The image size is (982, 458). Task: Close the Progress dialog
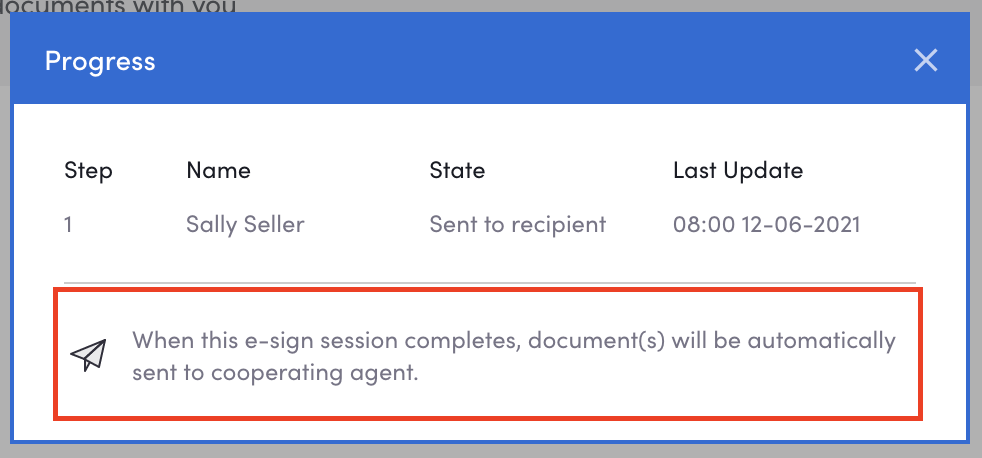point(925,61)
